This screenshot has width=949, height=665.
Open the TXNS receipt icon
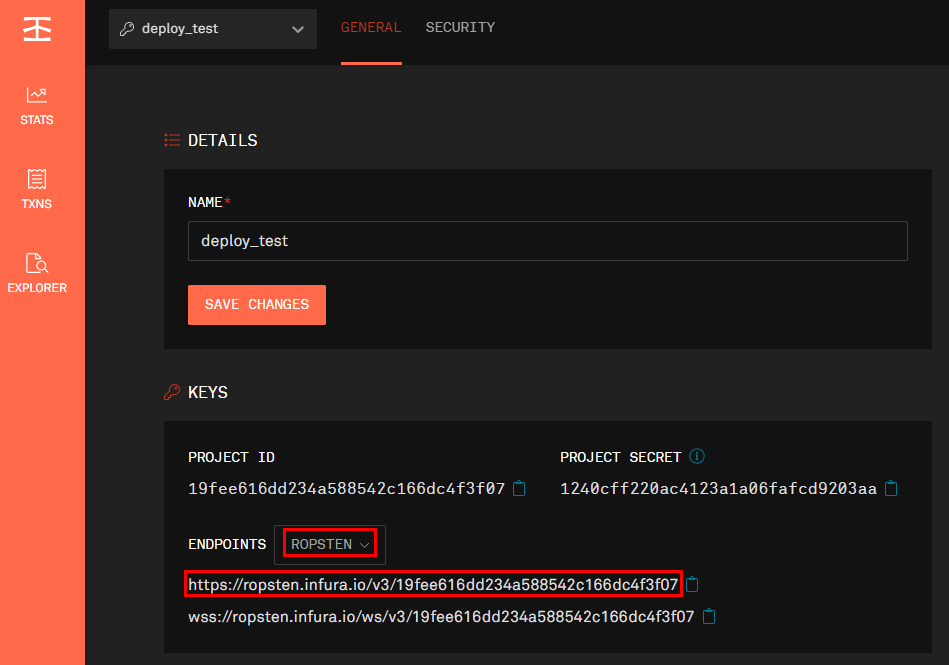tap(37, 179)
